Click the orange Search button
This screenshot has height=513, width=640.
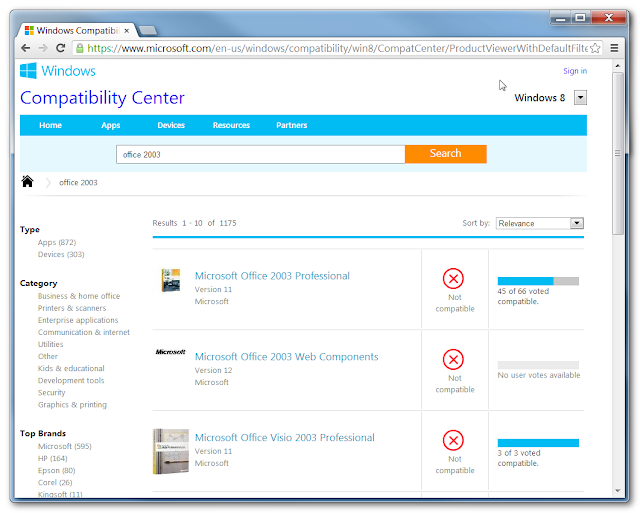[446, 154]
